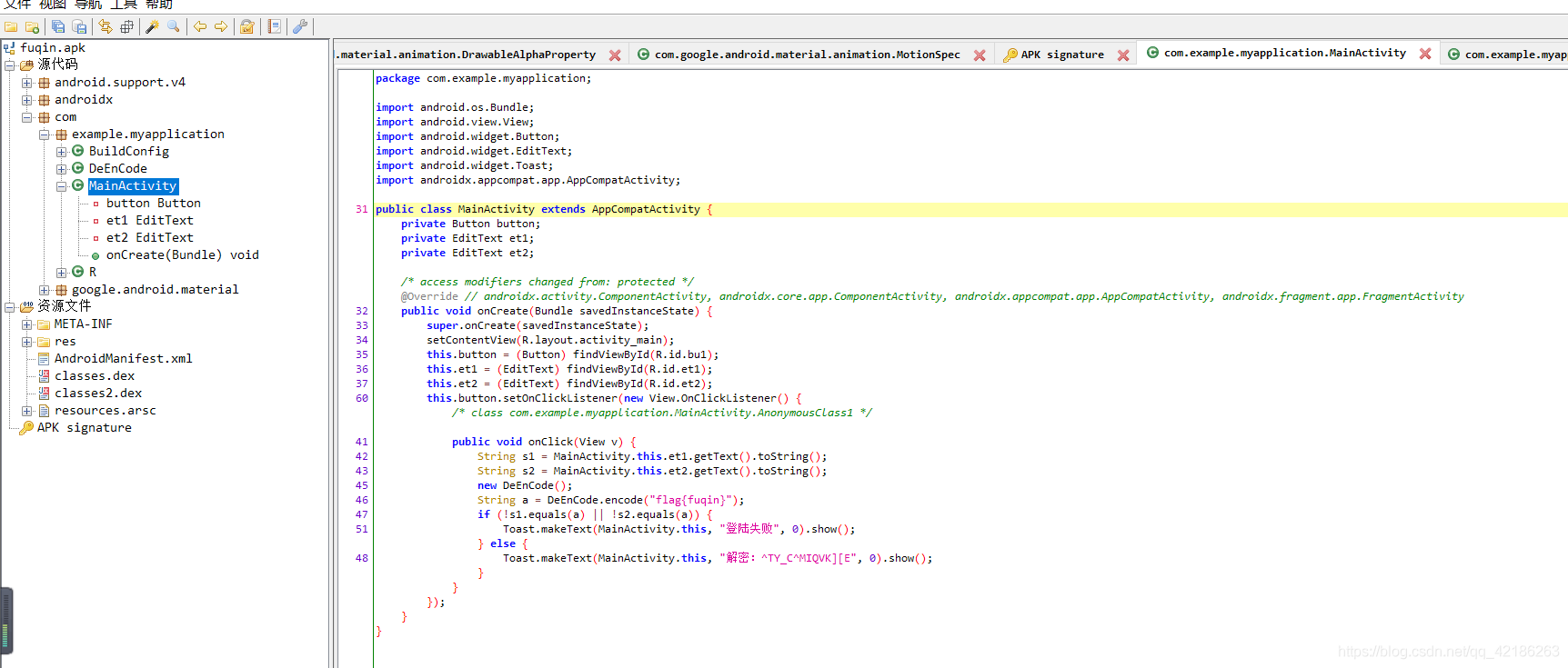Select fuqin.apk root in tree
The image size is (1568, 668).
coord(53,47)
